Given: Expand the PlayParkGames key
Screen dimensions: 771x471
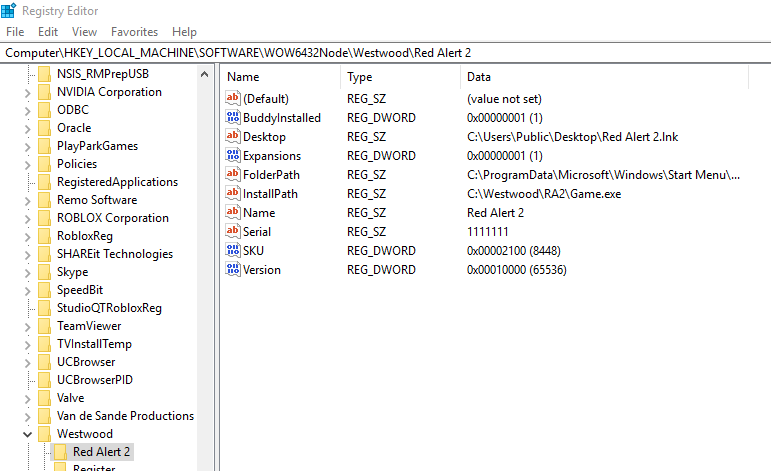Looking at the screenshot, I should pyautogui.click(x=27, y=147).
